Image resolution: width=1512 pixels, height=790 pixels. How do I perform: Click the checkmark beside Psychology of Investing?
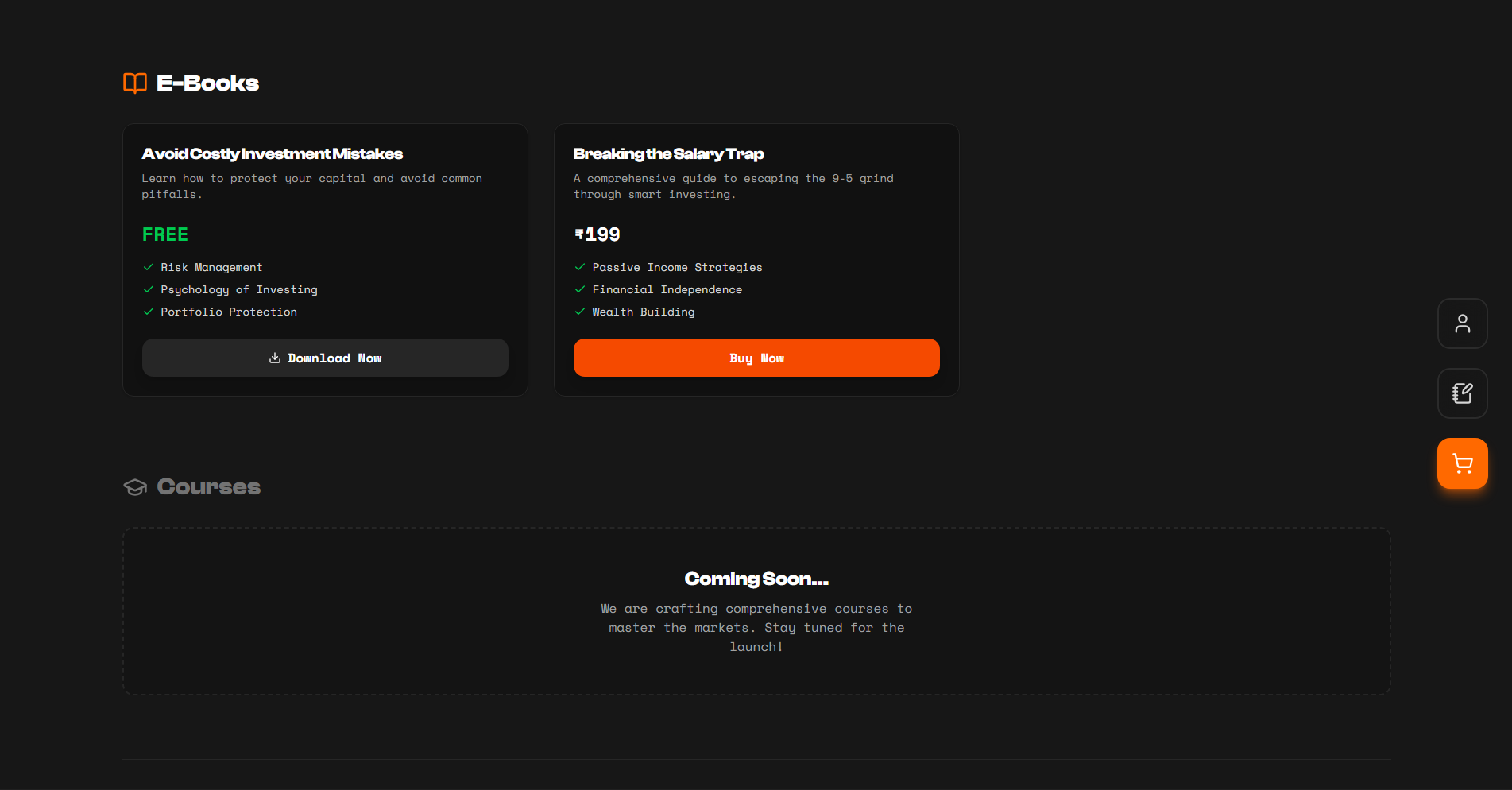click(x=149, y=289)
